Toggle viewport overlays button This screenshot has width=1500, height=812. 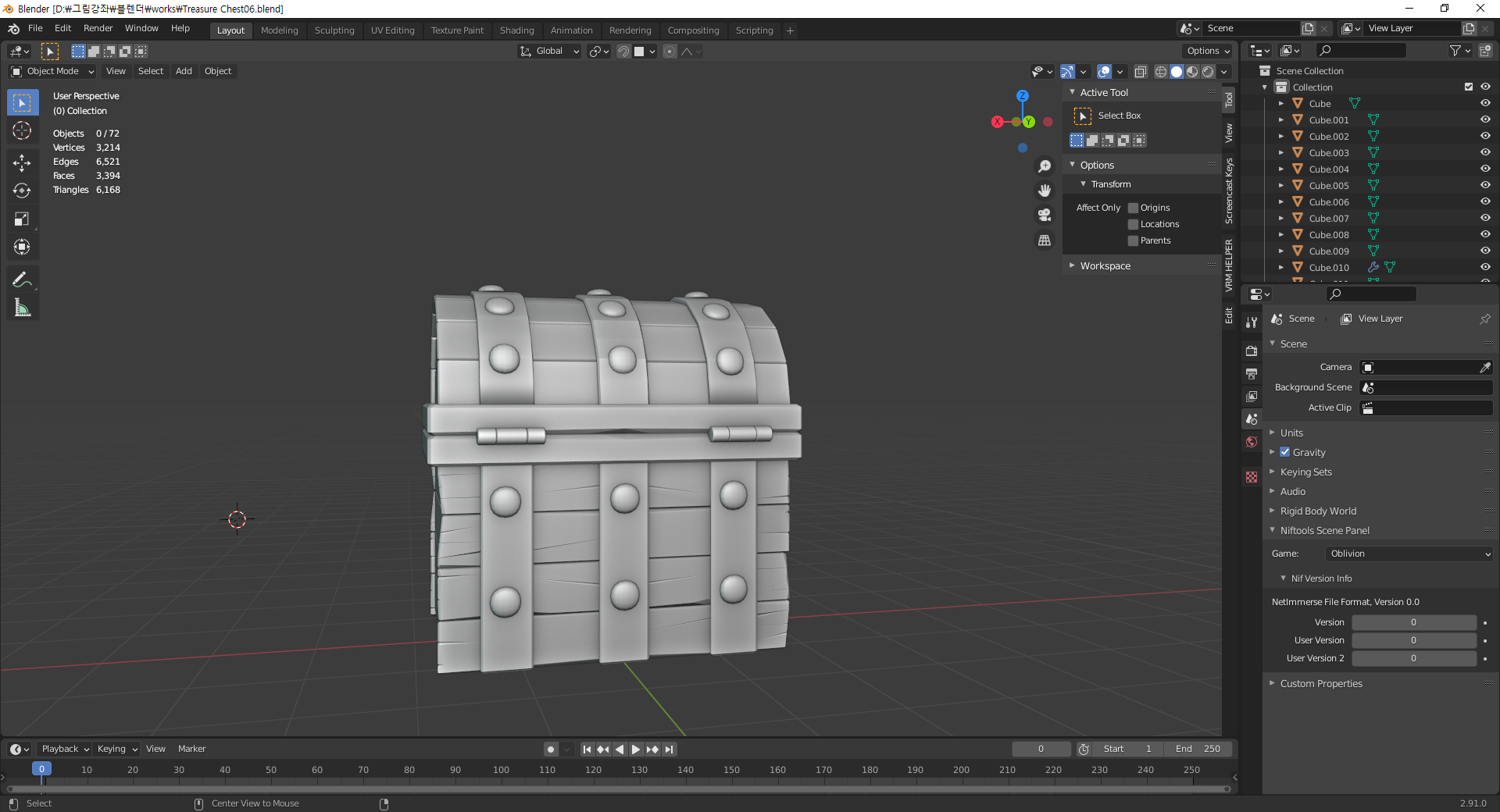pos(1104,72)
